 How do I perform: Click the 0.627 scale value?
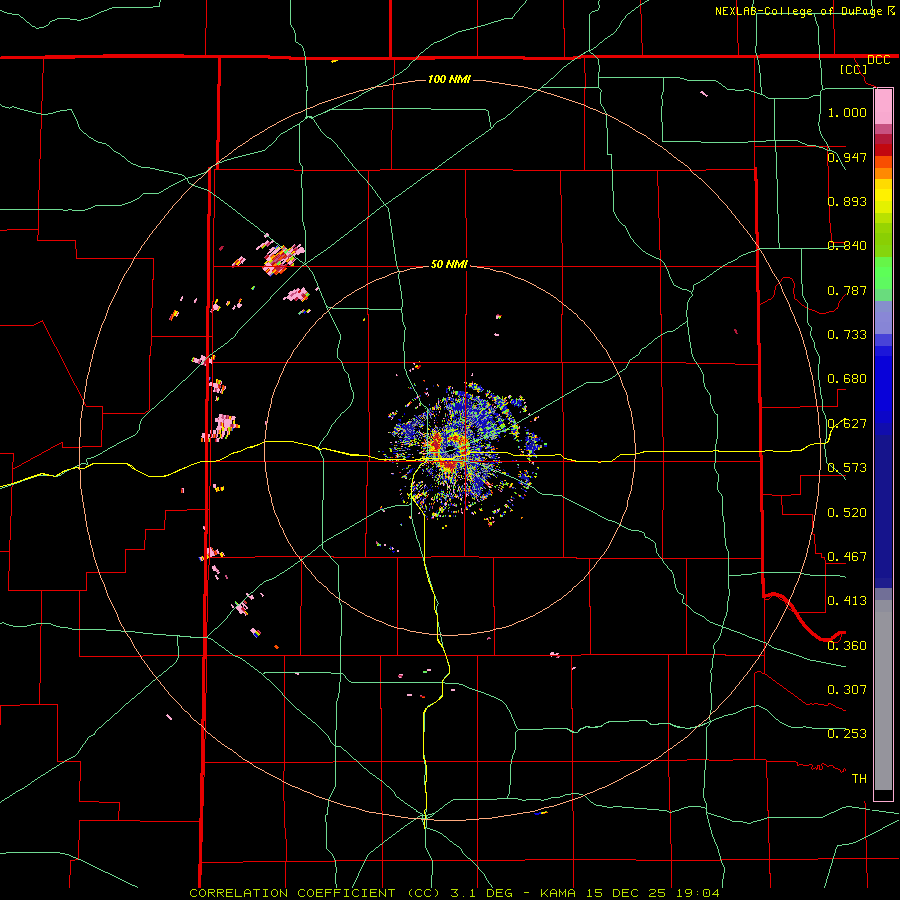tap(847, 423)
